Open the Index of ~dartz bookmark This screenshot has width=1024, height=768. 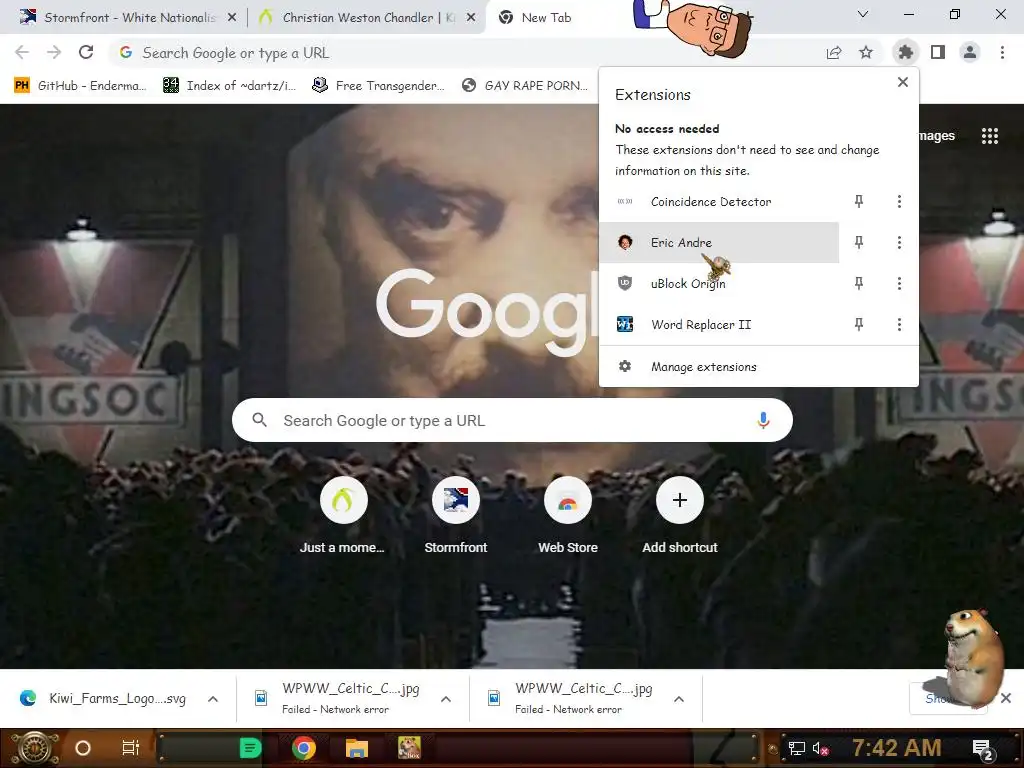(x=230, y=86)
